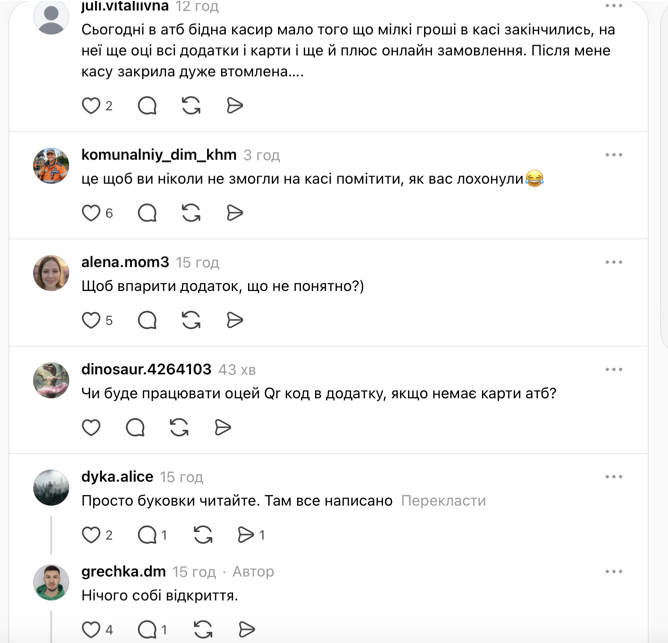Open more options for dyka.alice comment
This screenshot has width=668, height=643.
(614, 477)
